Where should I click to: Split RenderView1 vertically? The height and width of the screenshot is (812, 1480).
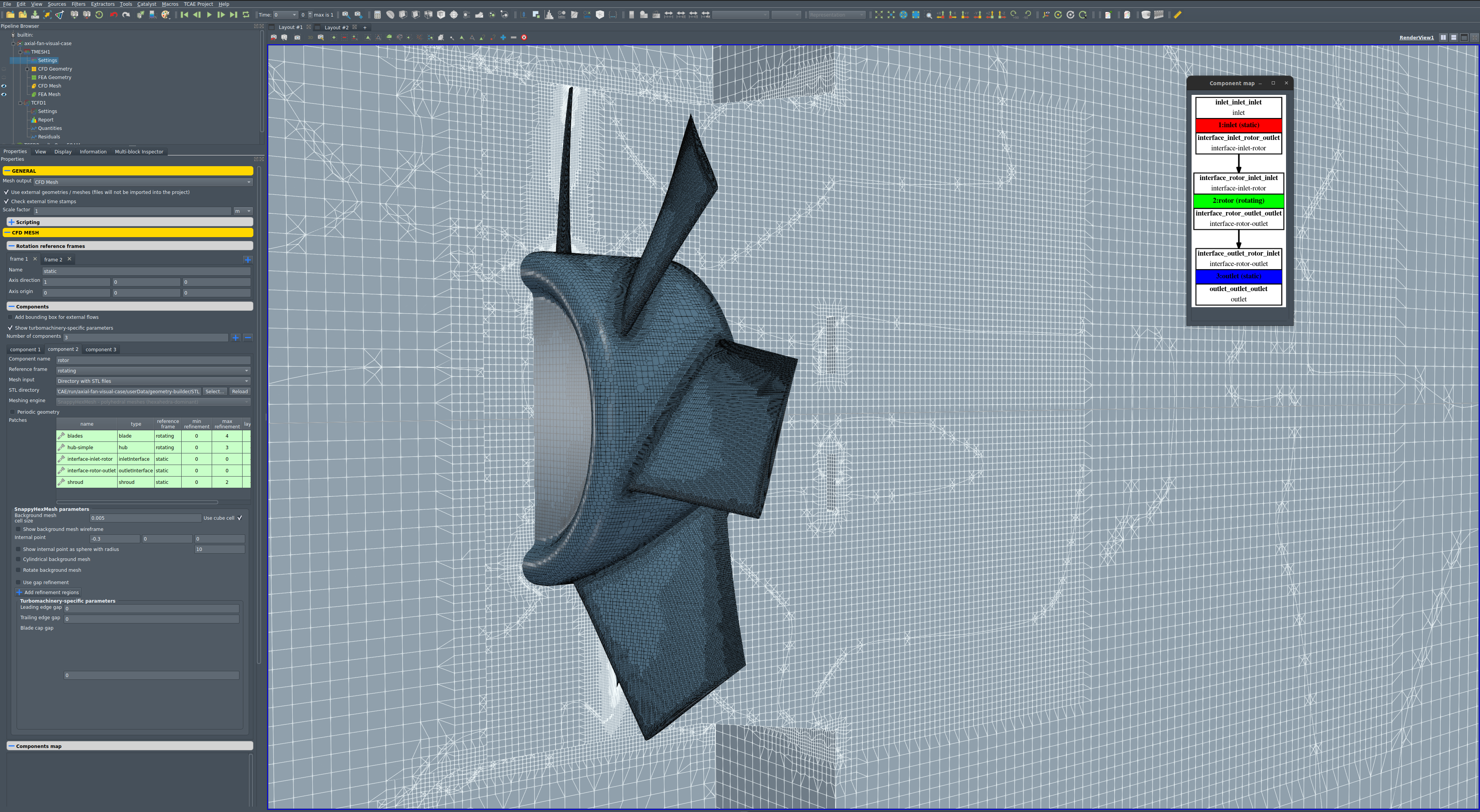pos(1453,37)
